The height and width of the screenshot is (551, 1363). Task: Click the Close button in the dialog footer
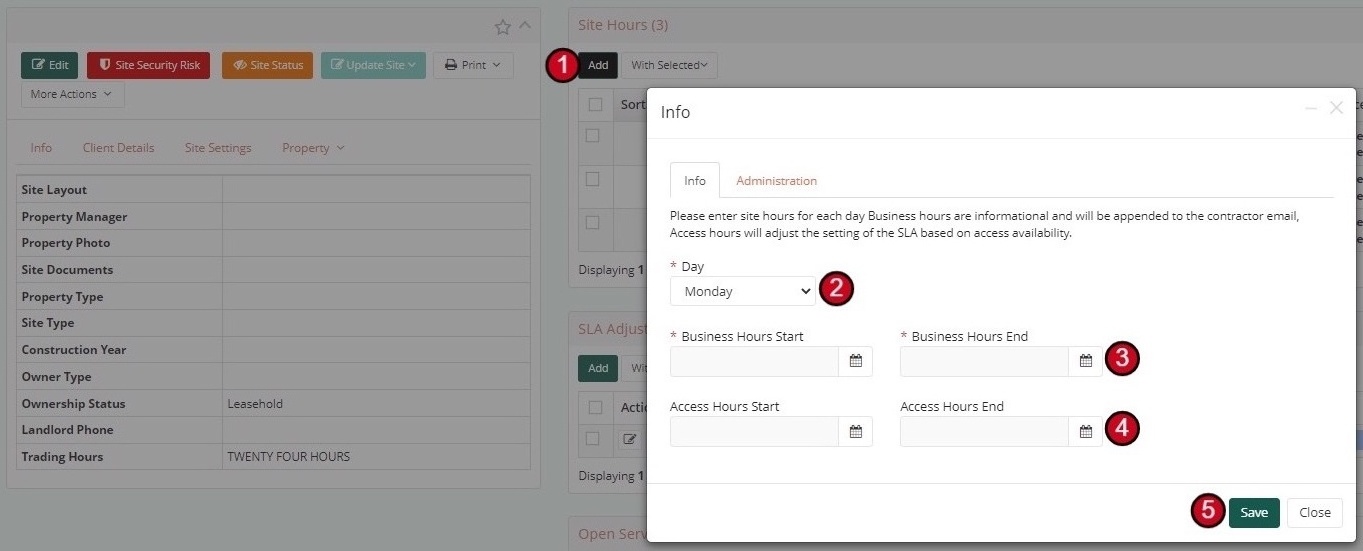pos(1315,512)
